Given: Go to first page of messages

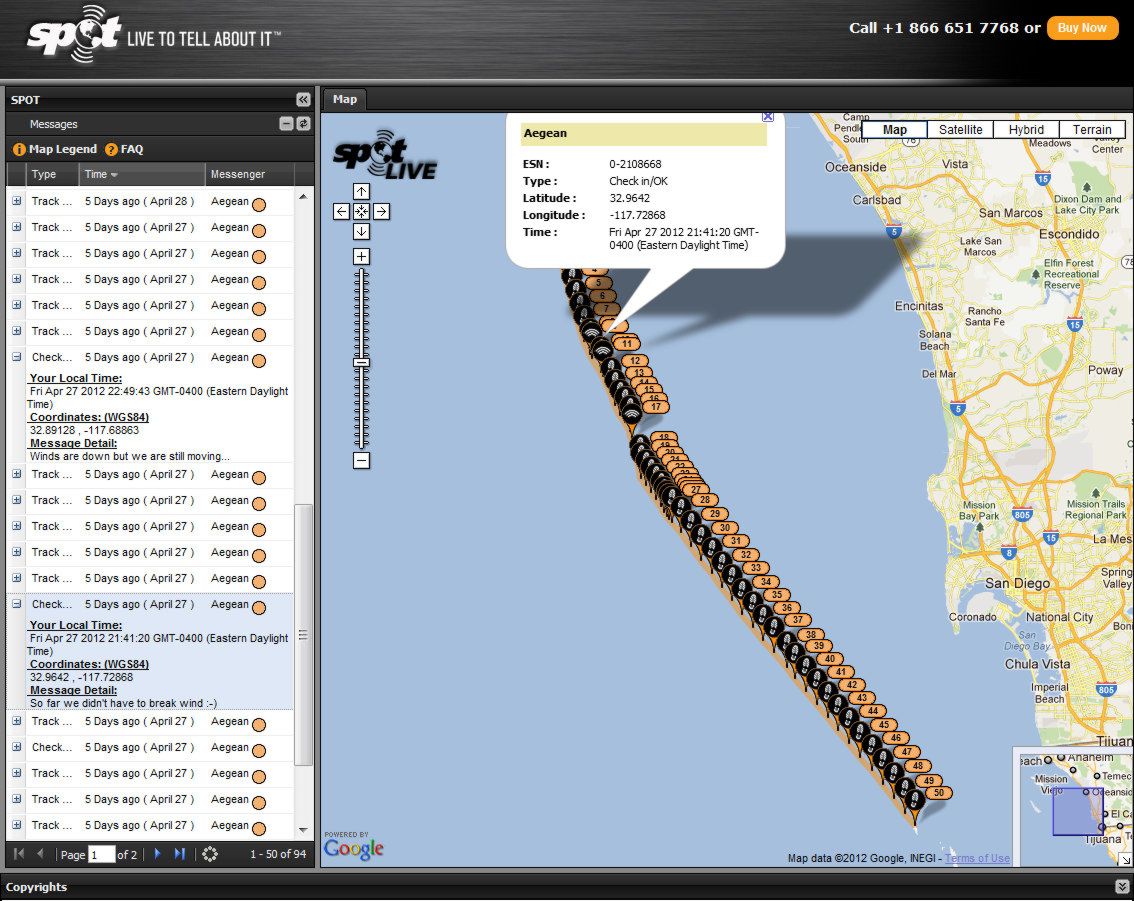Looking at the screenshot, I should point(20,854).
